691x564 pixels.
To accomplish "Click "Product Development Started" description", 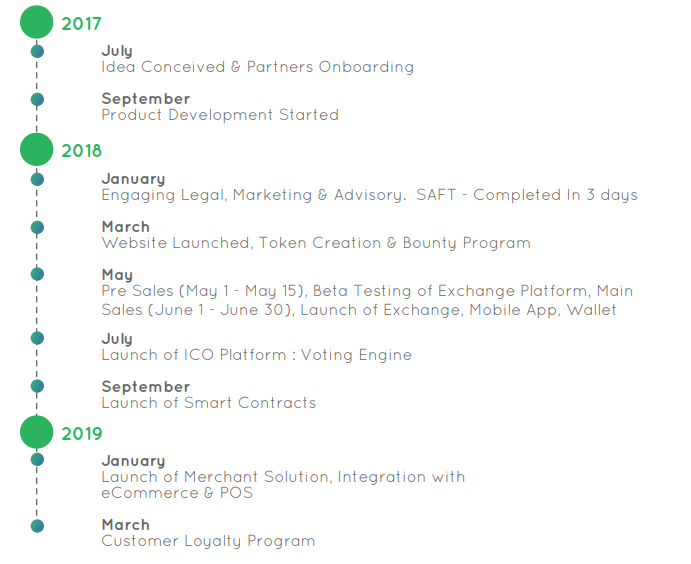I will tap(220, 115).
